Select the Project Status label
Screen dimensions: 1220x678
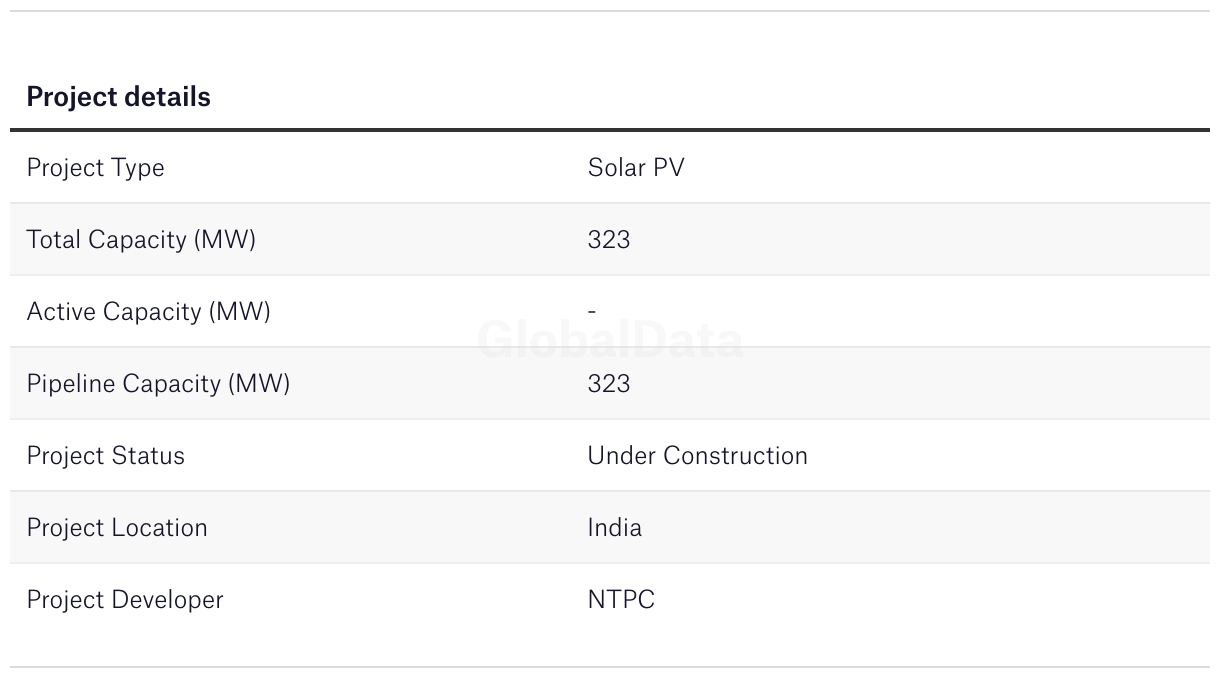click(x=106, y=456)
